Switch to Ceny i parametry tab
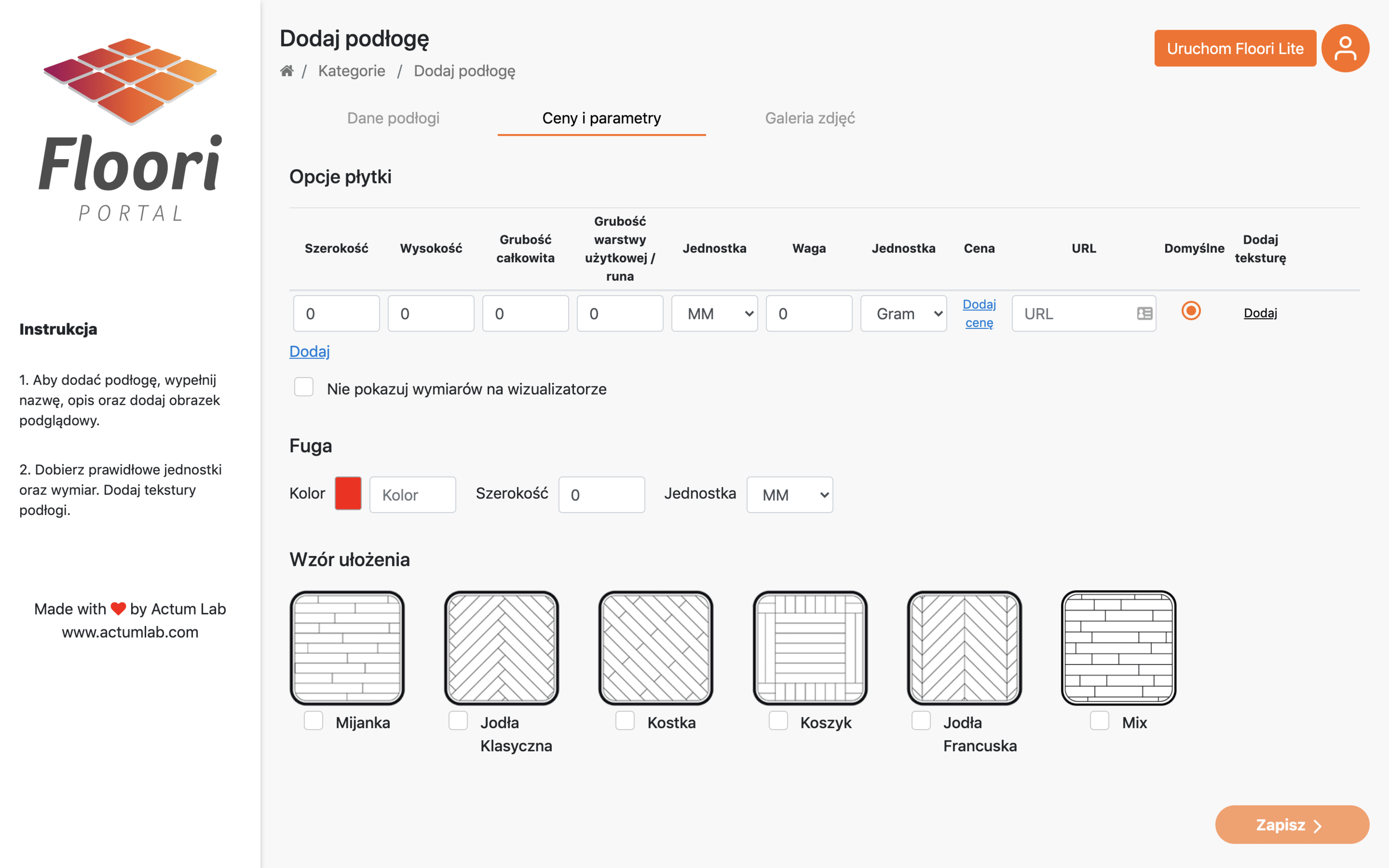 (x=601, y=118)
